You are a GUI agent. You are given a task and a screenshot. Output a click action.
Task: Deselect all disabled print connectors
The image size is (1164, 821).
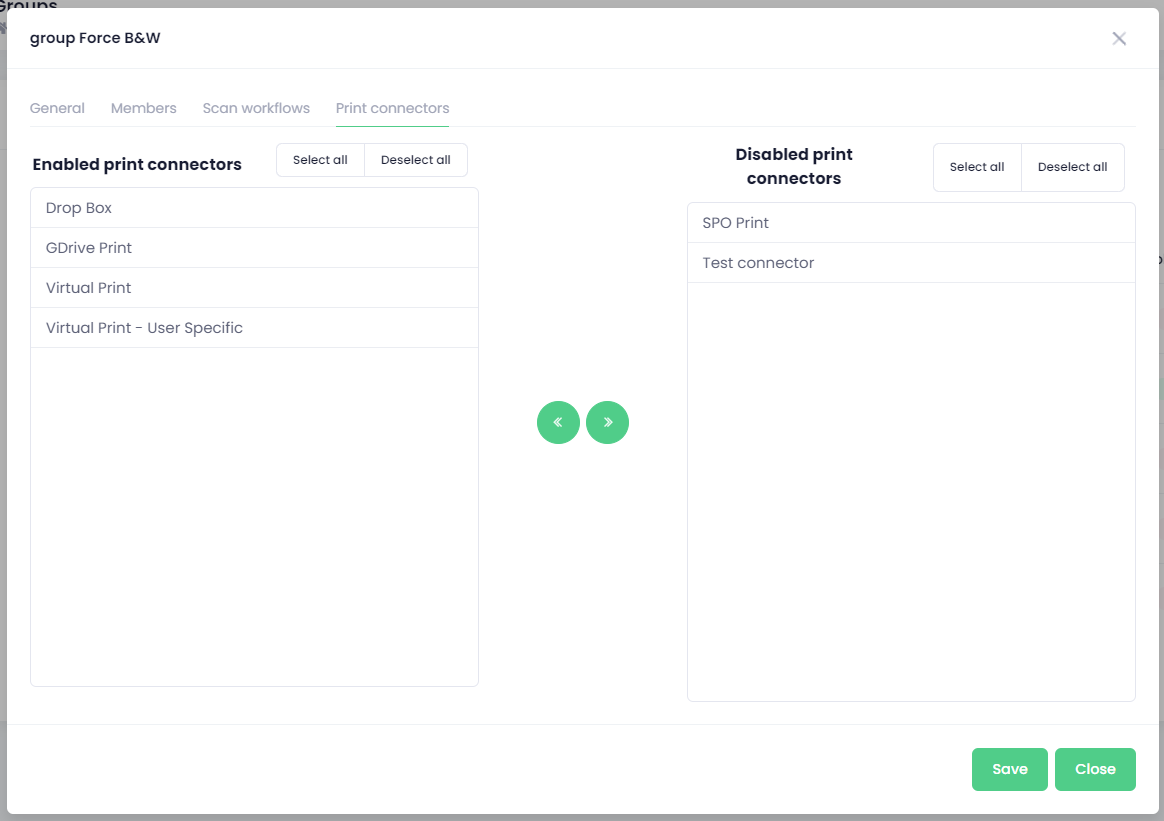tap(1072, 167)
